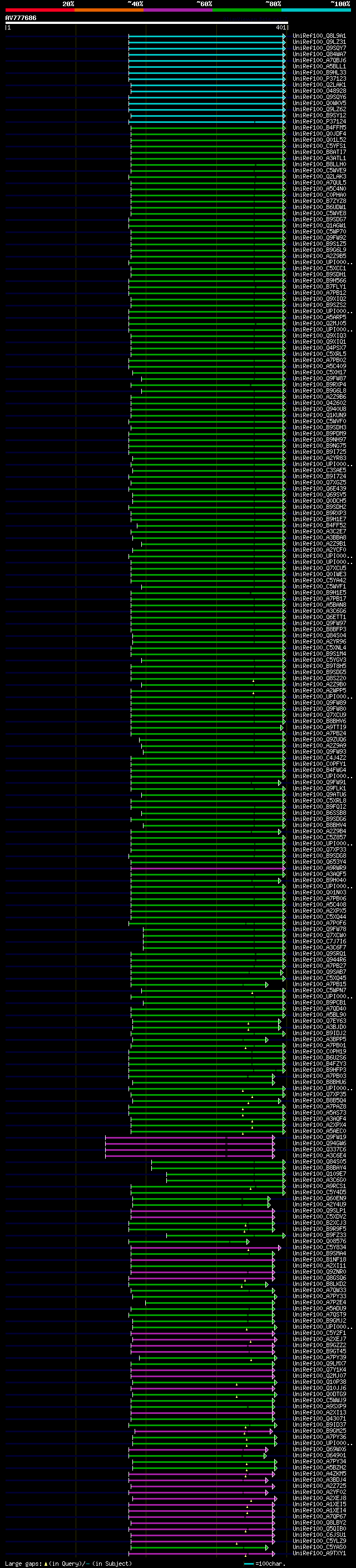
Task: Open hit UniRef100_Q8L9A1
Action: [319, 36]
